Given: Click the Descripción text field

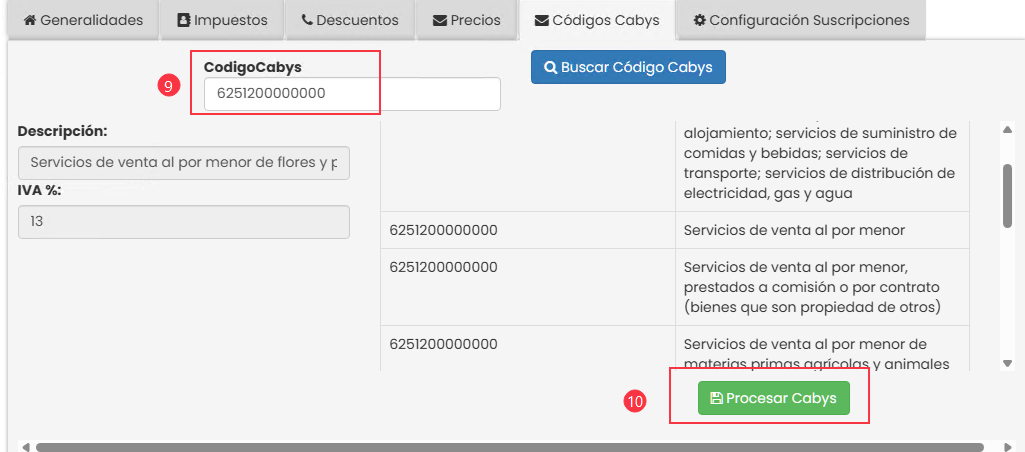Looking at the screenshot, I should click(184, 163).
